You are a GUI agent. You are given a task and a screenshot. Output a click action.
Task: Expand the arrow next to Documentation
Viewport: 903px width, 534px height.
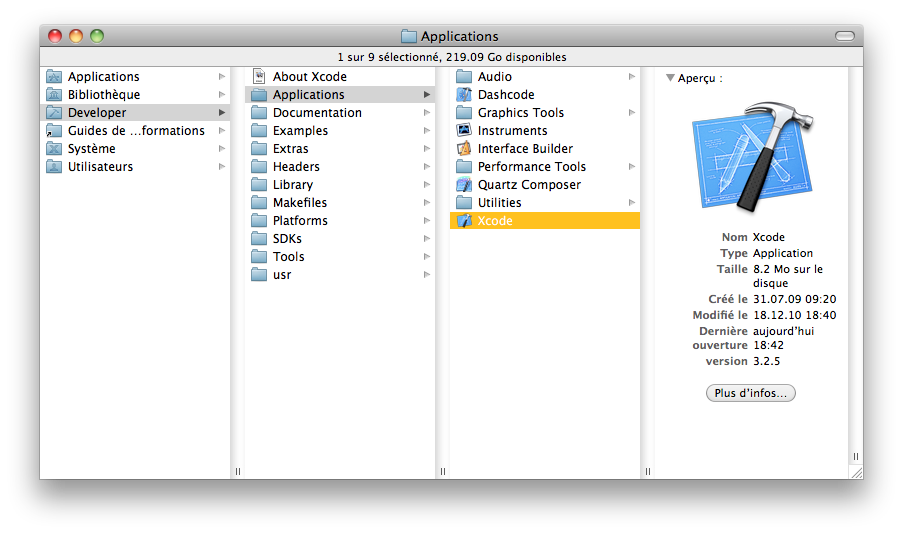(x=427, y=112)
